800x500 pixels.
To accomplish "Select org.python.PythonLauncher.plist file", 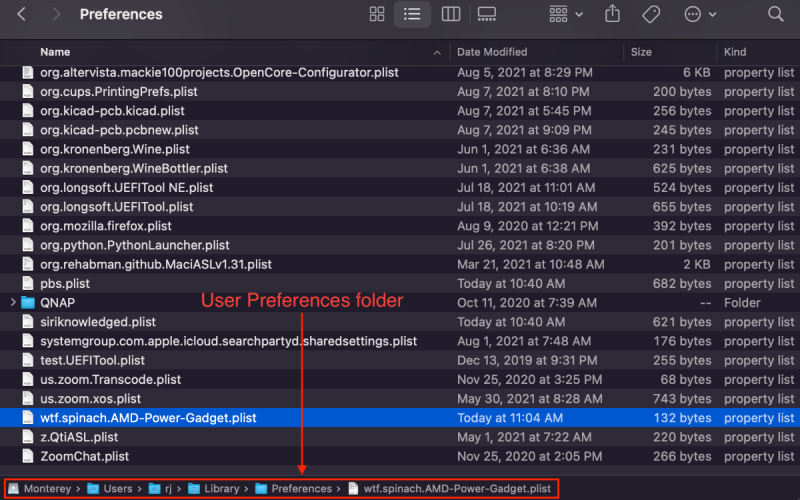I will tap(135, 245).
